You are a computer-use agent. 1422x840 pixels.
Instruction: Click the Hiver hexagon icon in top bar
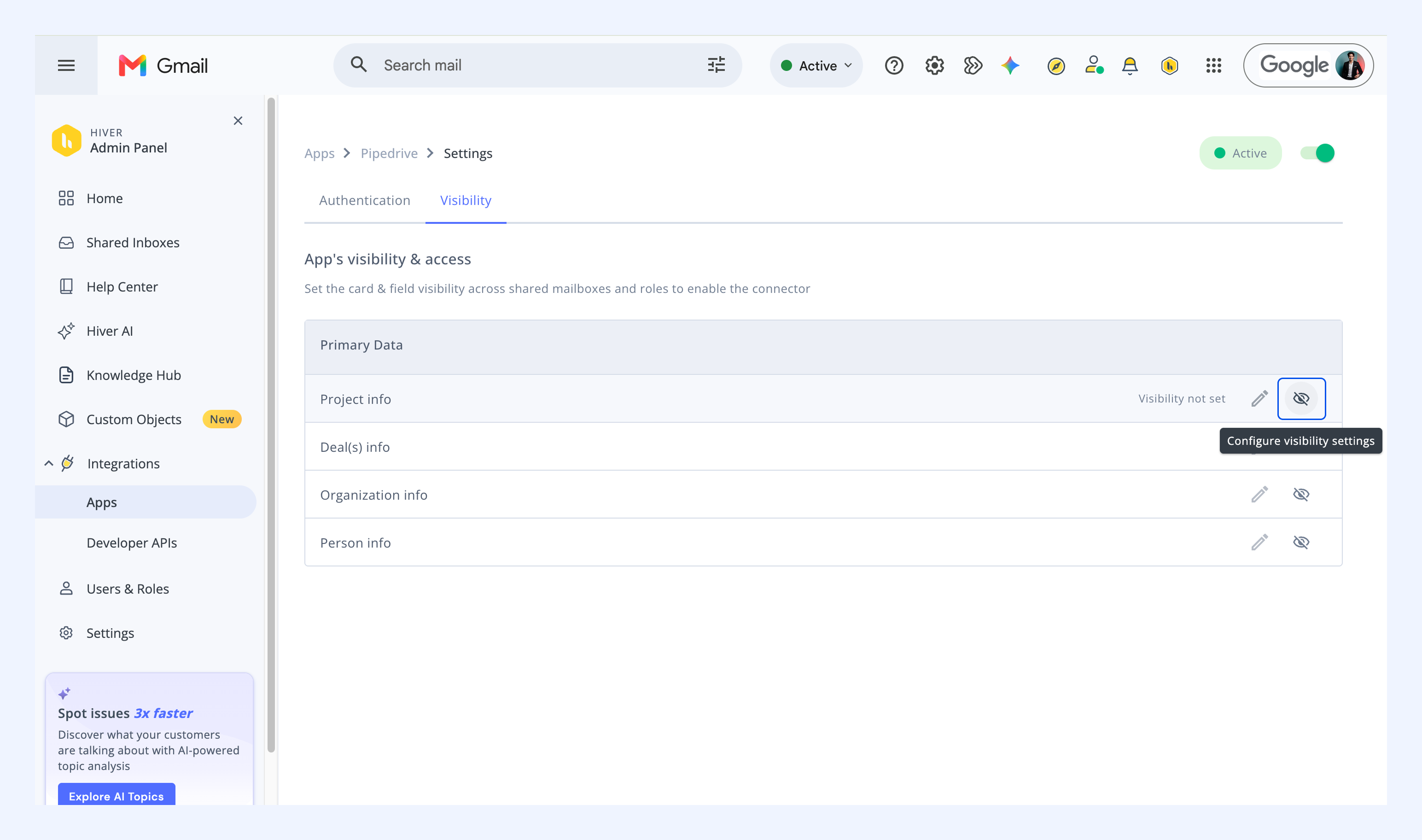point(1170,66)
